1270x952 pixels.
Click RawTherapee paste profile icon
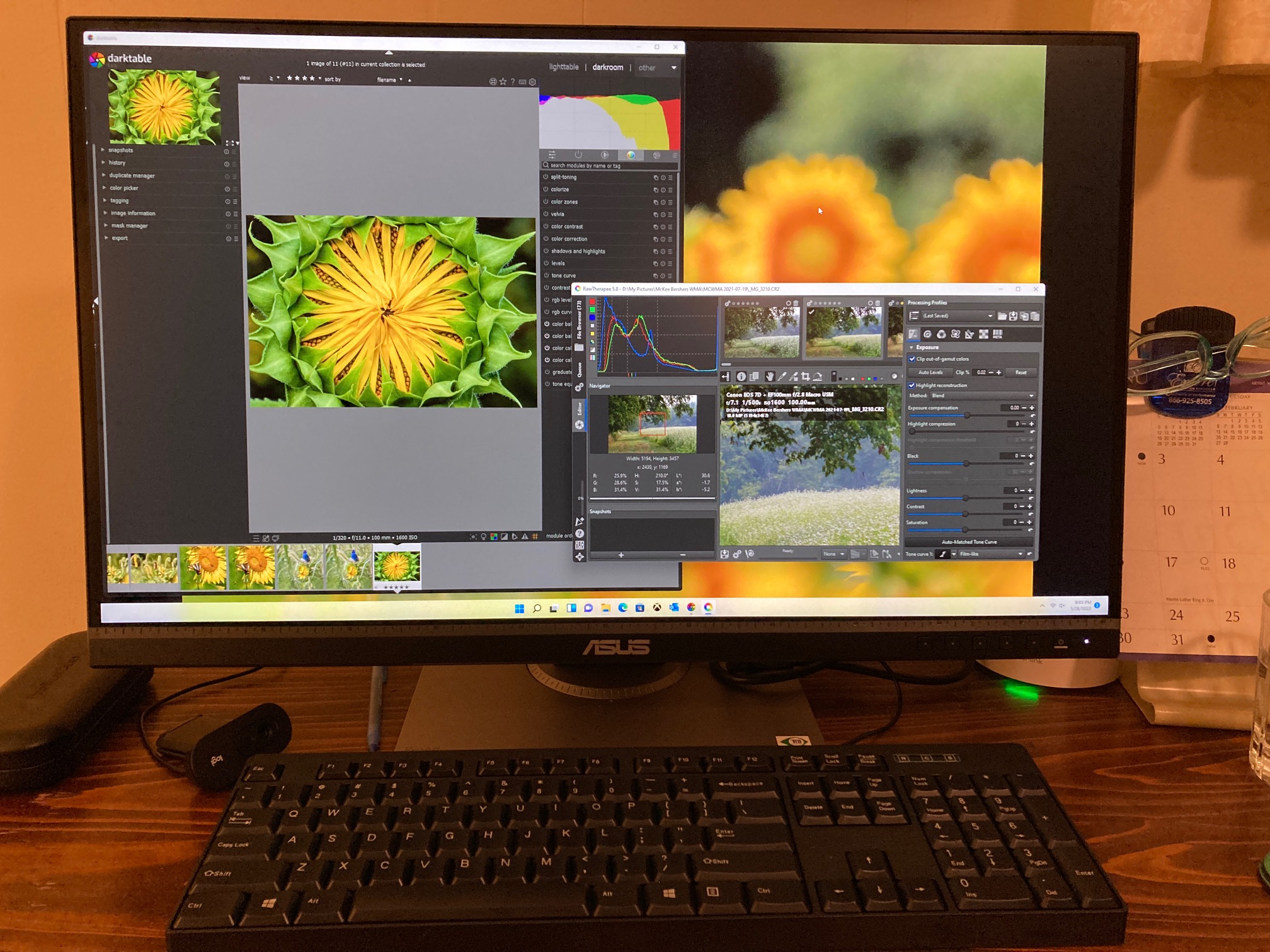[1035, 316]
